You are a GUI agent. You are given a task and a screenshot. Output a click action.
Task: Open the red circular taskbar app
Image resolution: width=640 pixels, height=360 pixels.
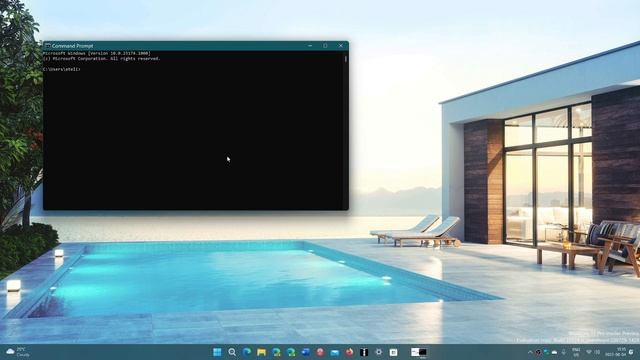pyautogui.click(x=320, y=352)
